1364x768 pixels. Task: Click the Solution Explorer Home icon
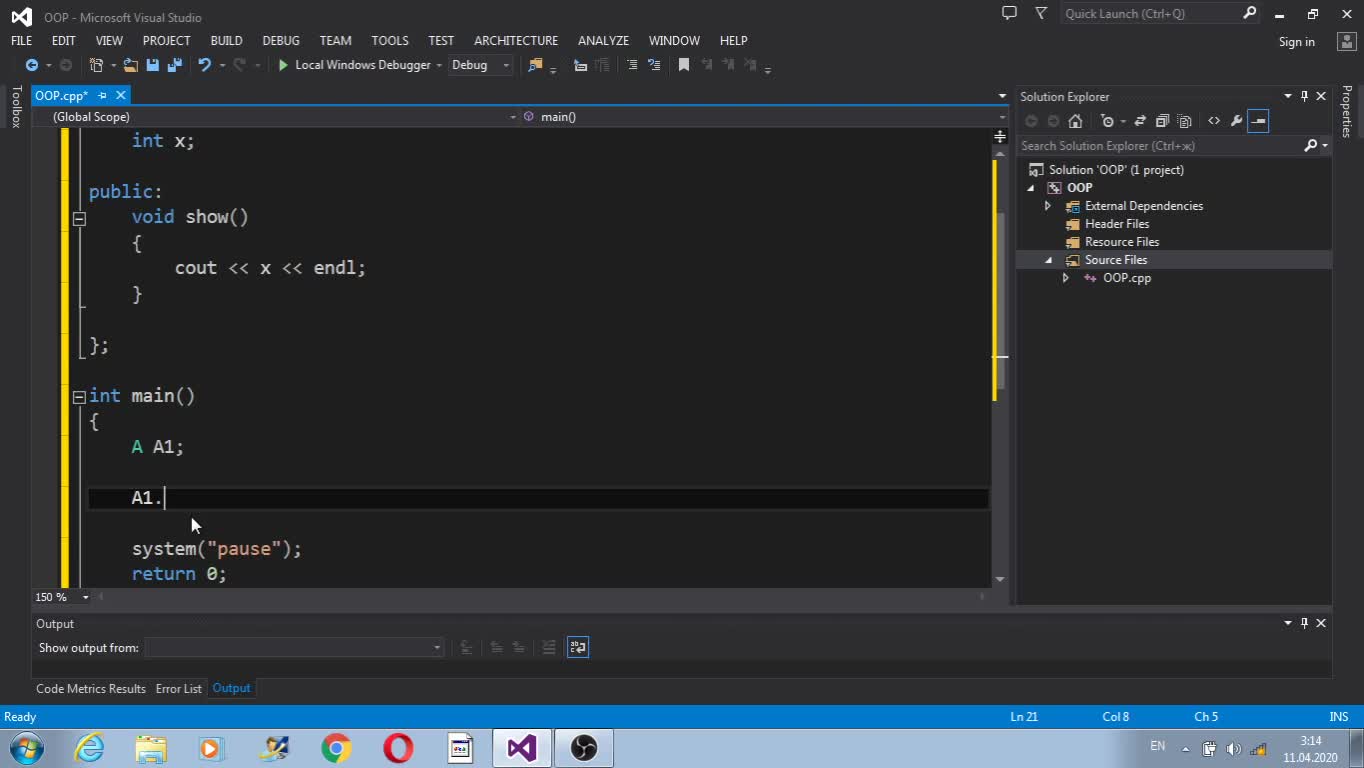click(1075, 121)
